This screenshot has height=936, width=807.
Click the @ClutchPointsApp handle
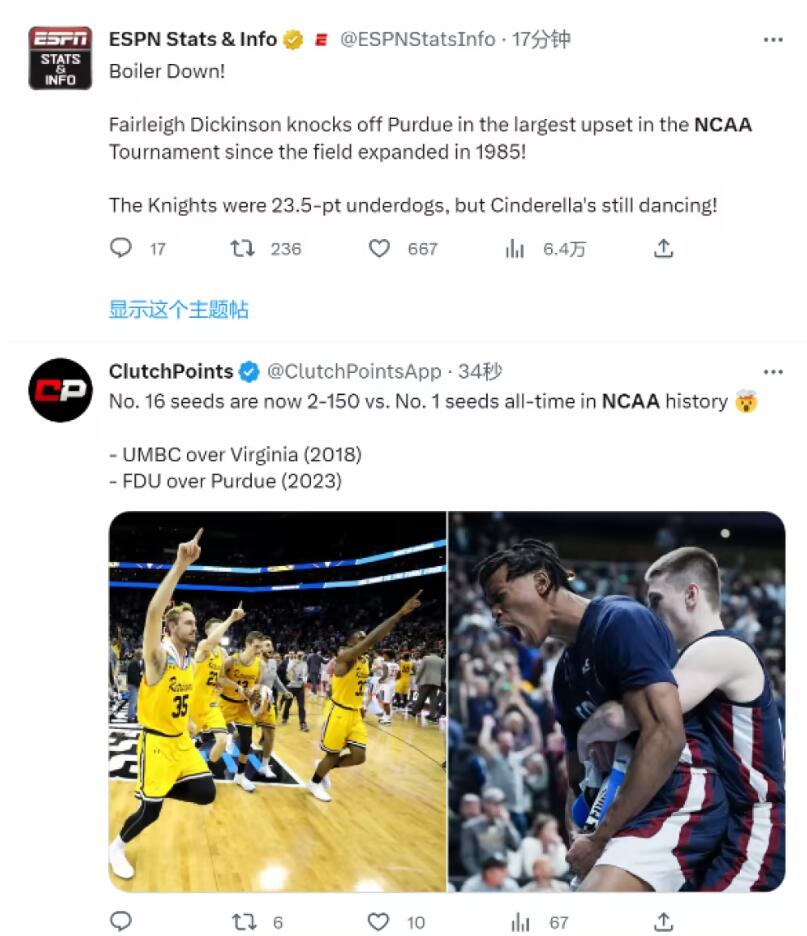tap(354, 372)
